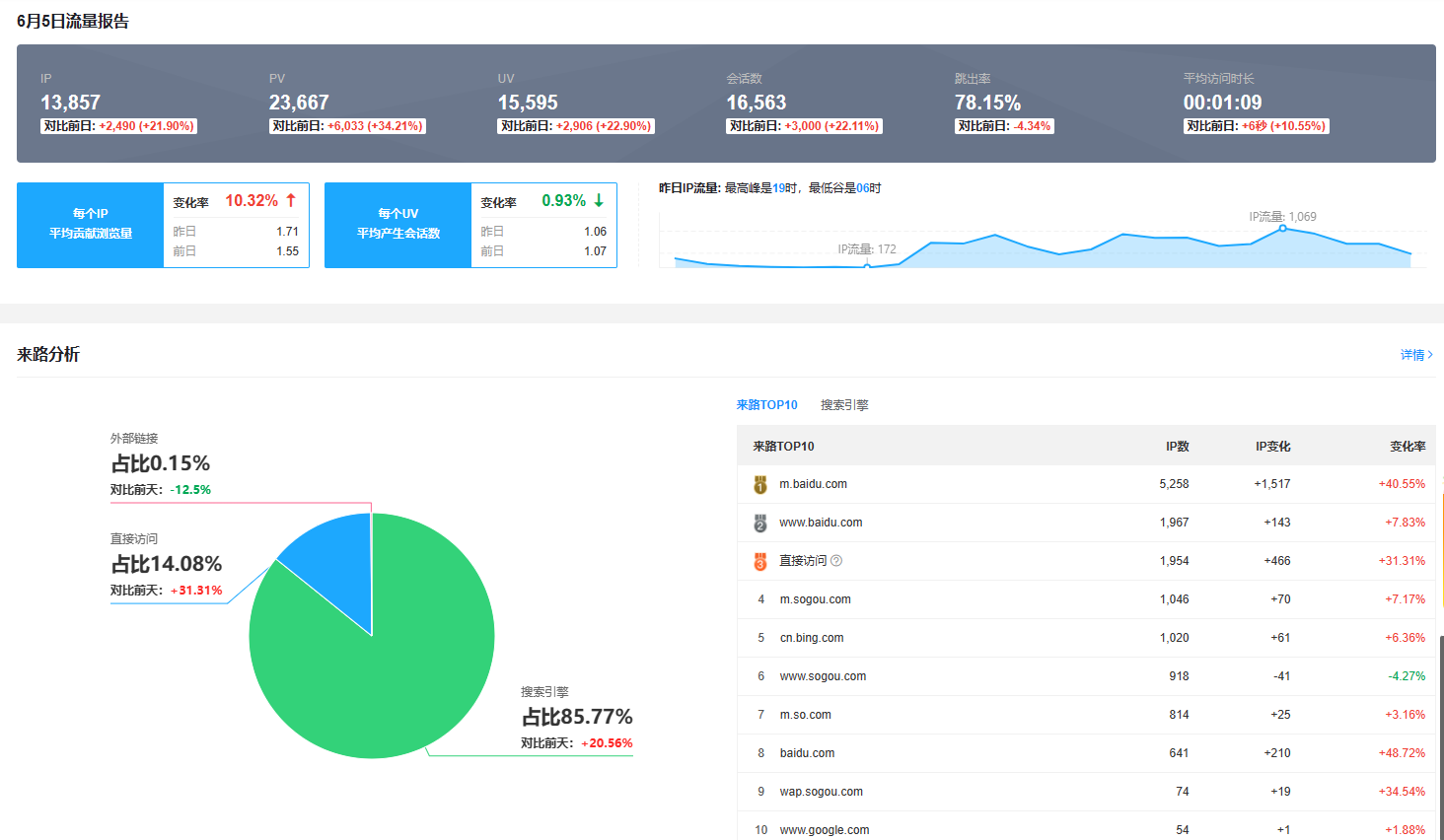Click the +48.72% change rate cell

(1402, 753)
